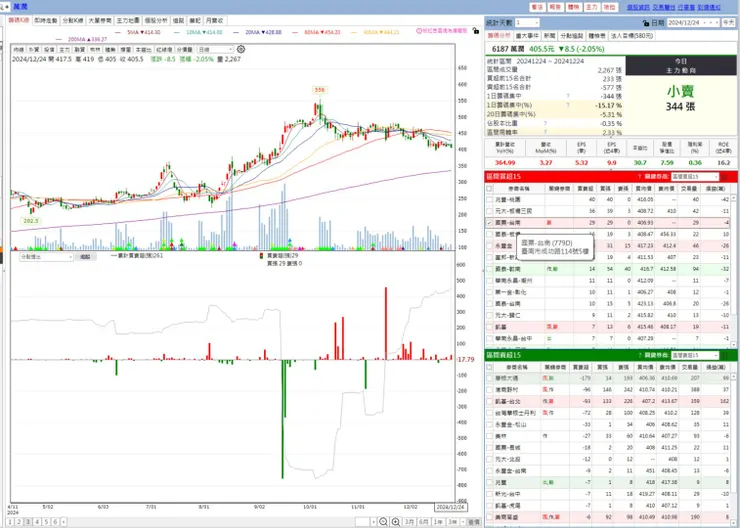The width and height of the screenshot is (740, 528).
Task: Click the pink circled info icon above chart
Action: point(419,31)
